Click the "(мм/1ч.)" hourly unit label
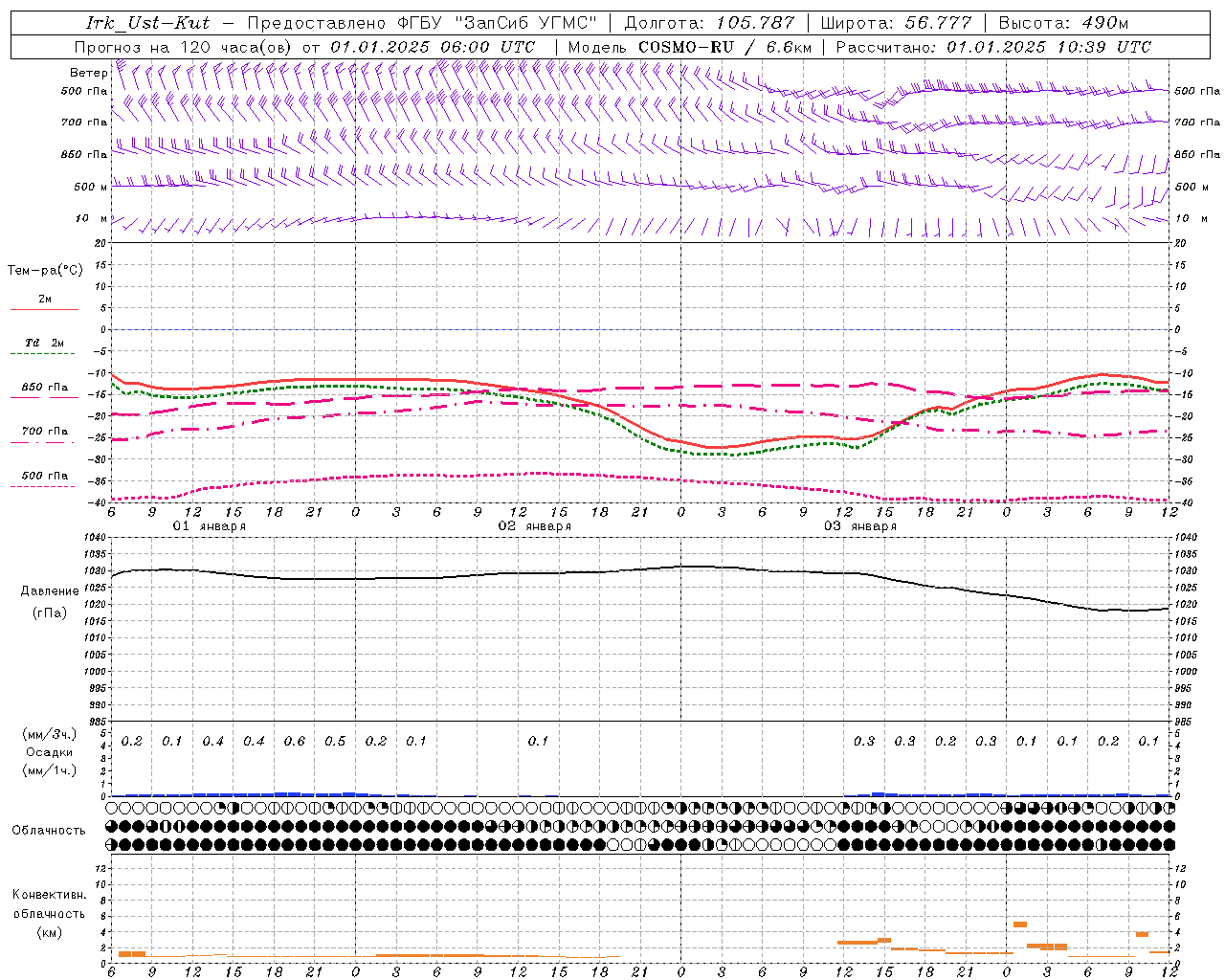 [x=50, y=770]
